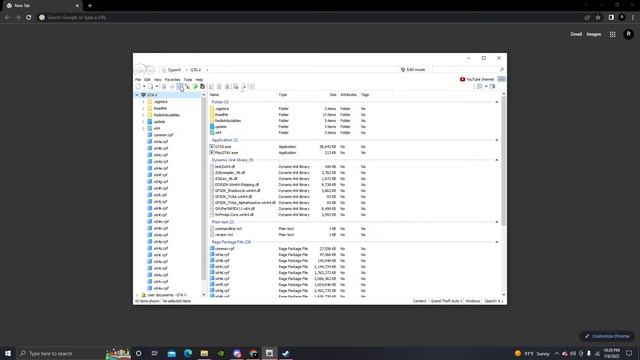The width and height of the screenshot is (640, 360).
Task: Reload the Chrome page
Action: (29, 18)
